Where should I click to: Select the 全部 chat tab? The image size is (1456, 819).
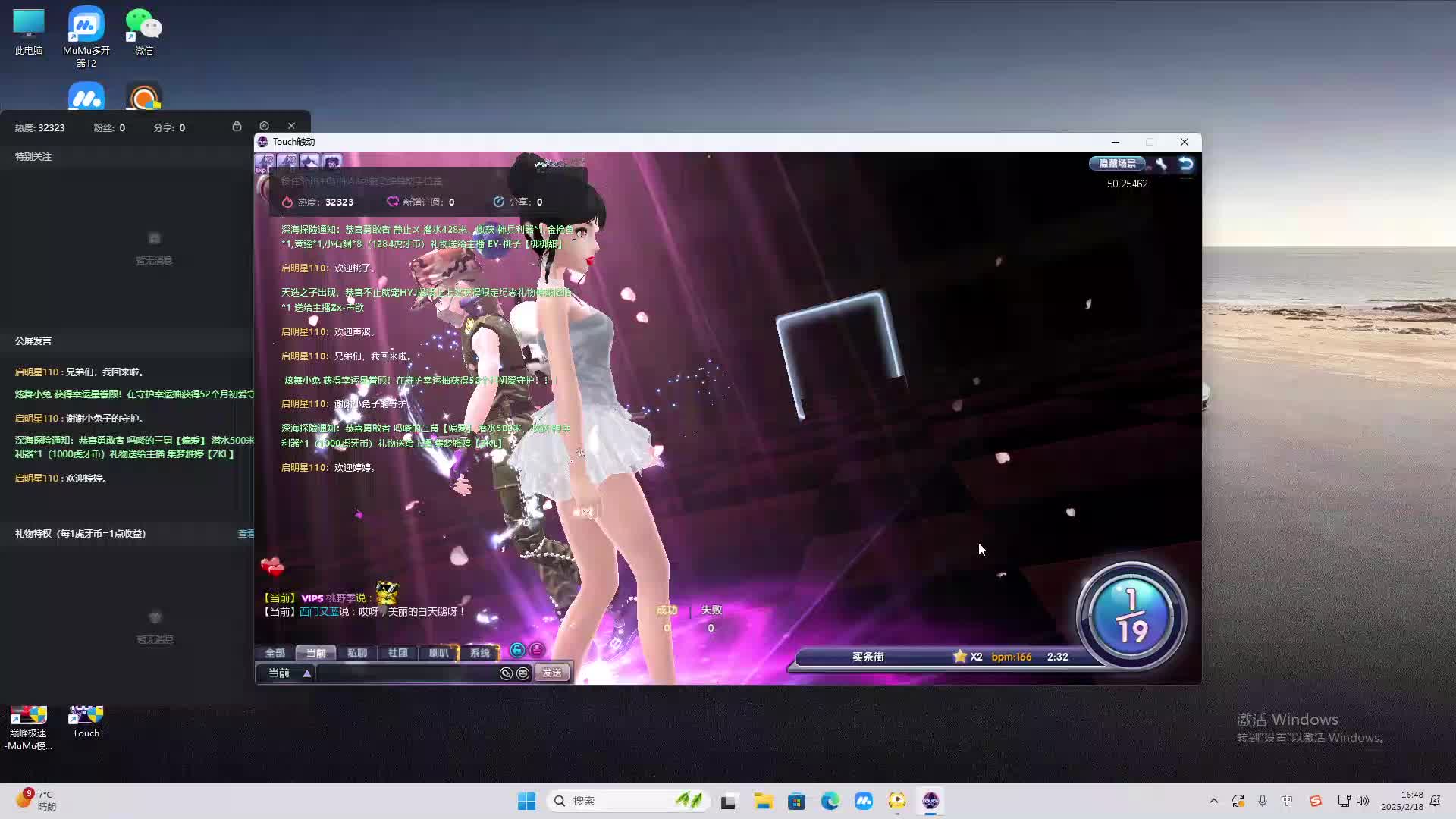[275, 653]
